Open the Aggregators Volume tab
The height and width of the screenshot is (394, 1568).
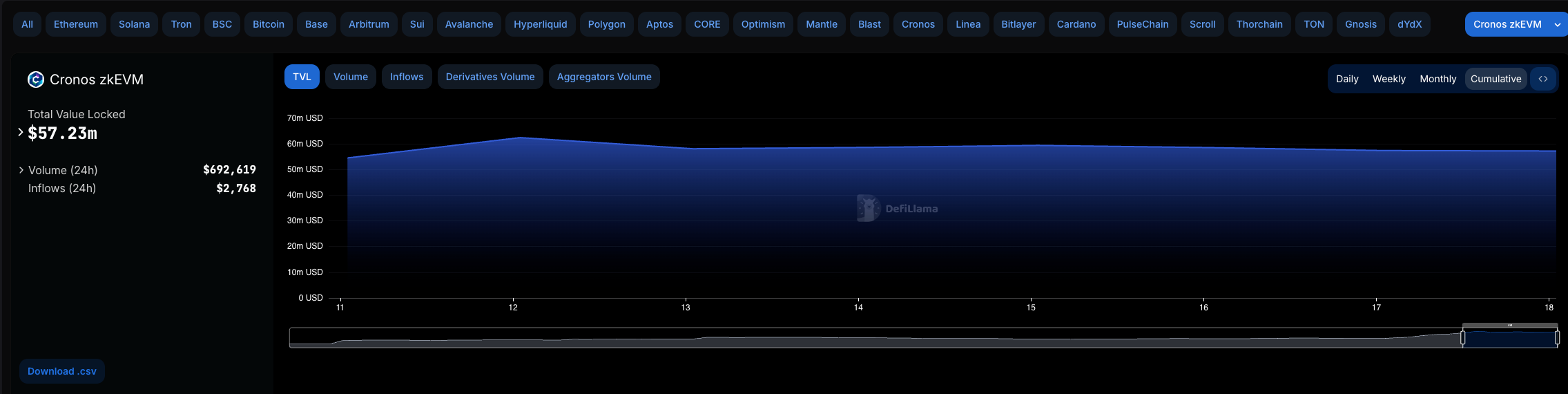pos(604,77)
